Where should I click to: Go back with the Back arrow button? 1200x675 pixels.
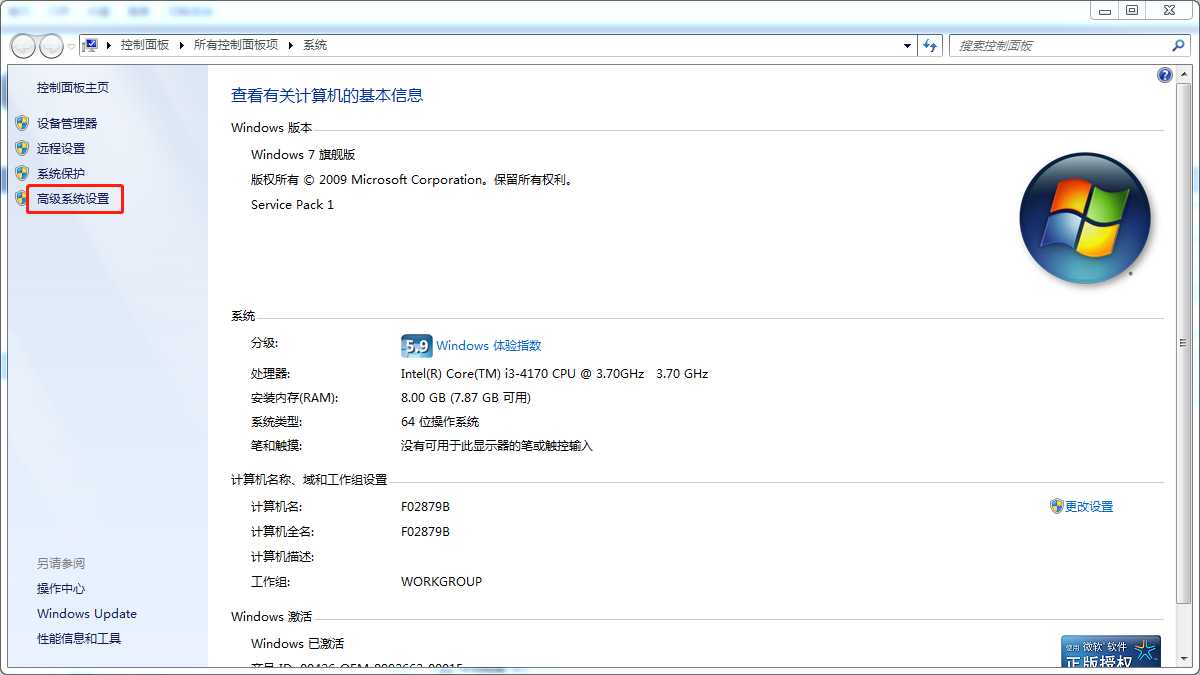pyautogui.click(x=22, y=46)
